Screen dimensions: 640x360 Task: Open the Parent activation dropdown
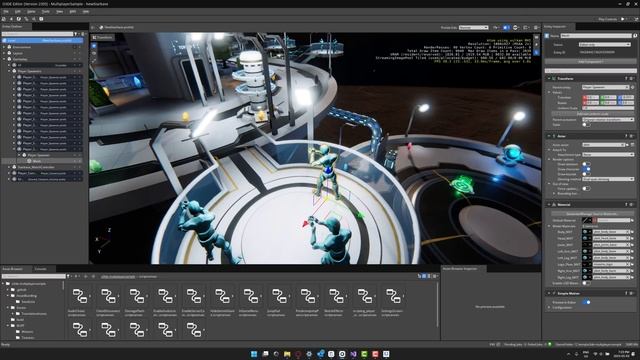tap(608, 120)
